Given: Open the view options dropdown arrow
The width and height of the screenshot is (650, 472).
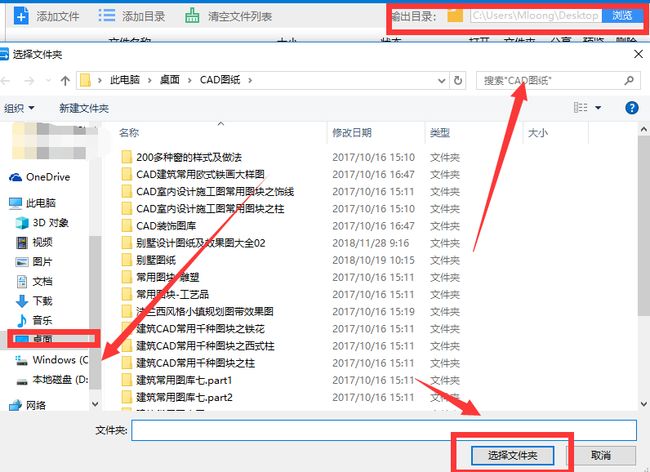Looking at the screenshot, I should (598, 108).
